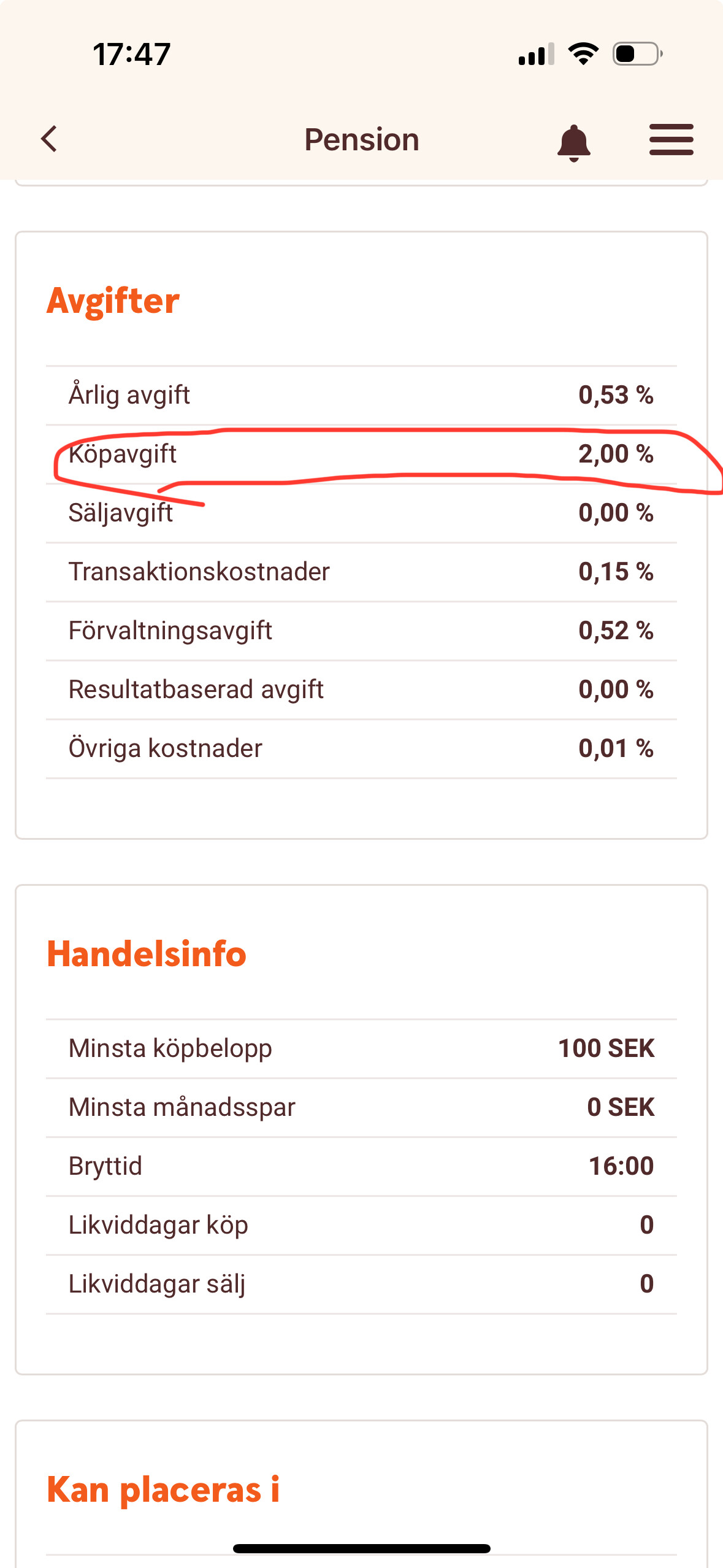
Task: Tap the cellular signal bars icon
Action: tap(536, 55)
